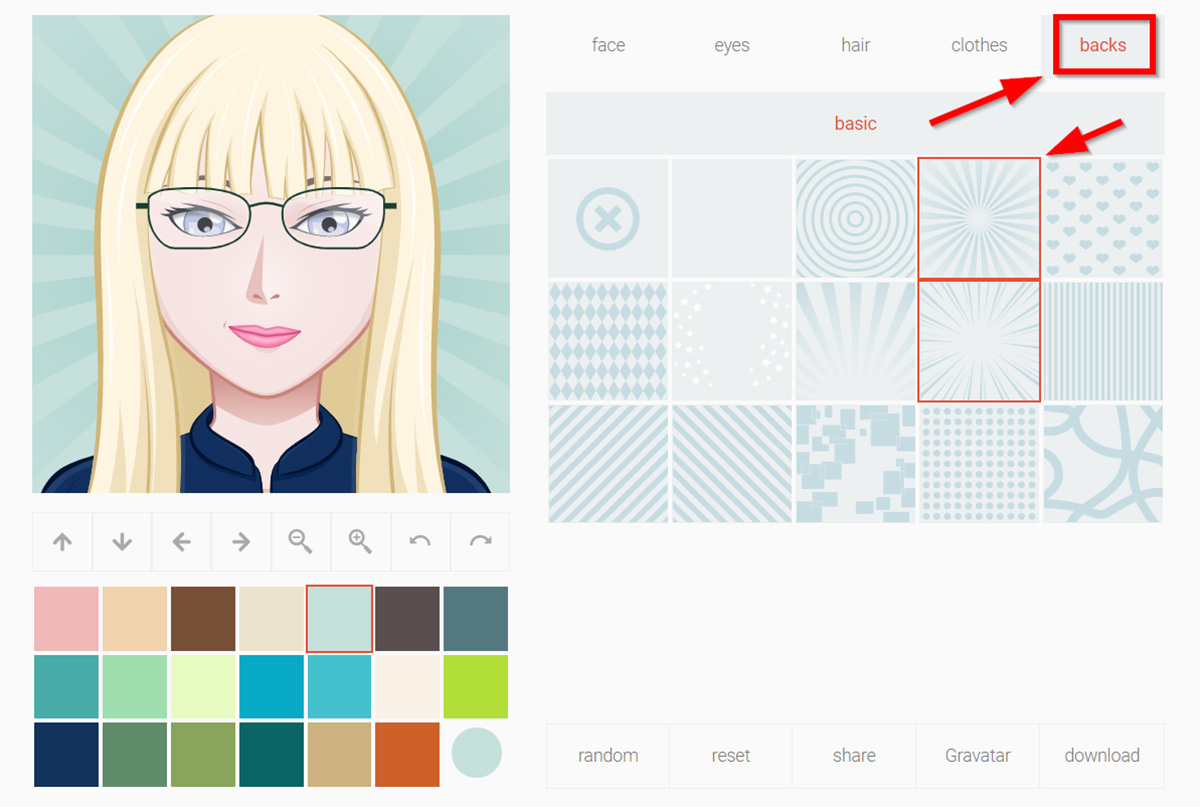
Task: Move the avatar down with the down arrow
Action: (122, 541)
